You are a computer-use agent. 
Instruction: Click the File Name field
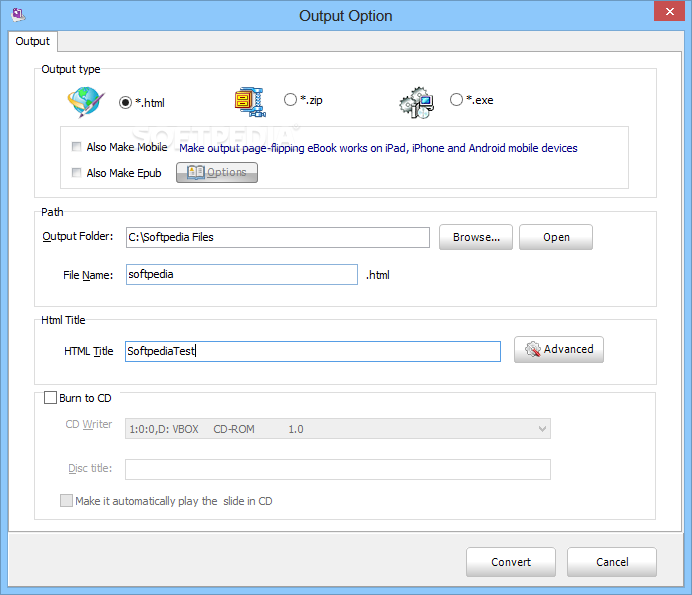pos(242,275)
